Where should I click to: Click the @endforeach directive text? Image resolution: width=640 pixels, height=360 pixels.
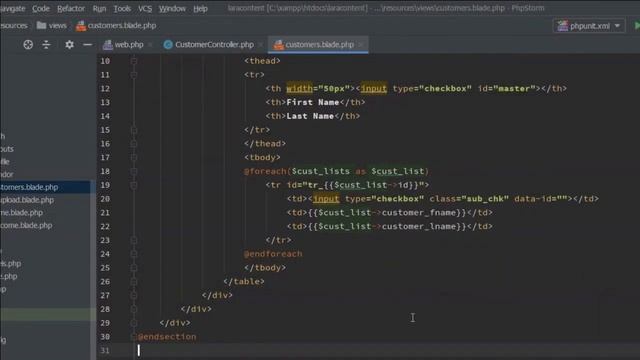(273, 254)
